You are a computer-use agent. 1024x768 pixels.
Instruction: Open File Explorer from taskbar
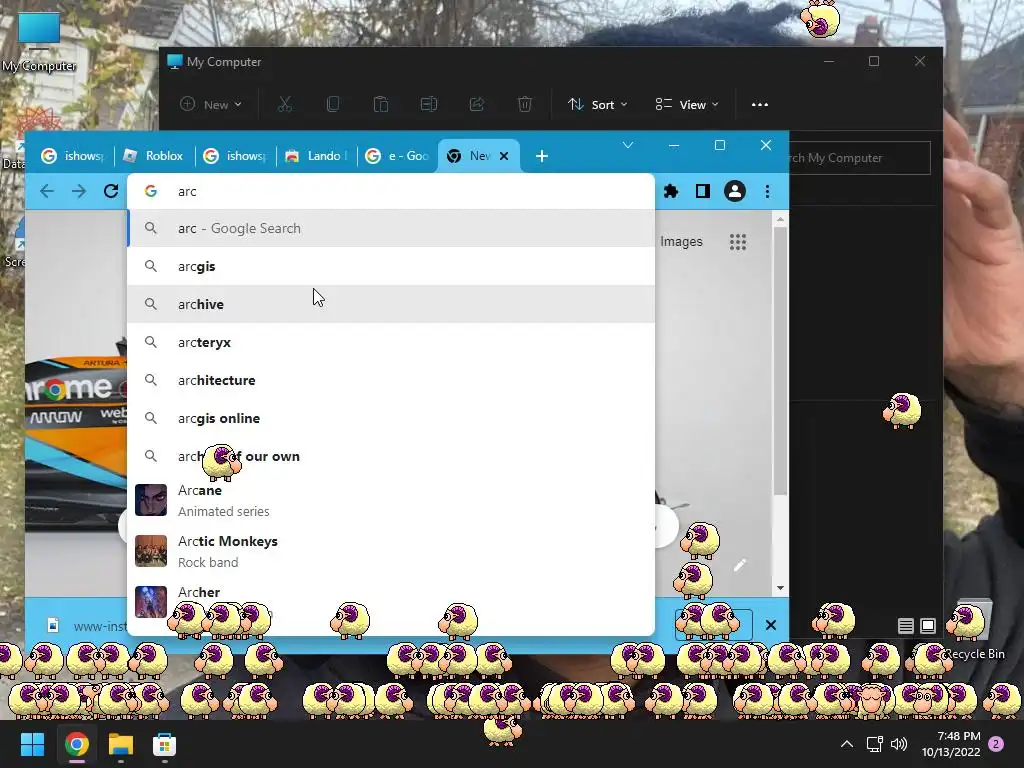coord(121,744)
